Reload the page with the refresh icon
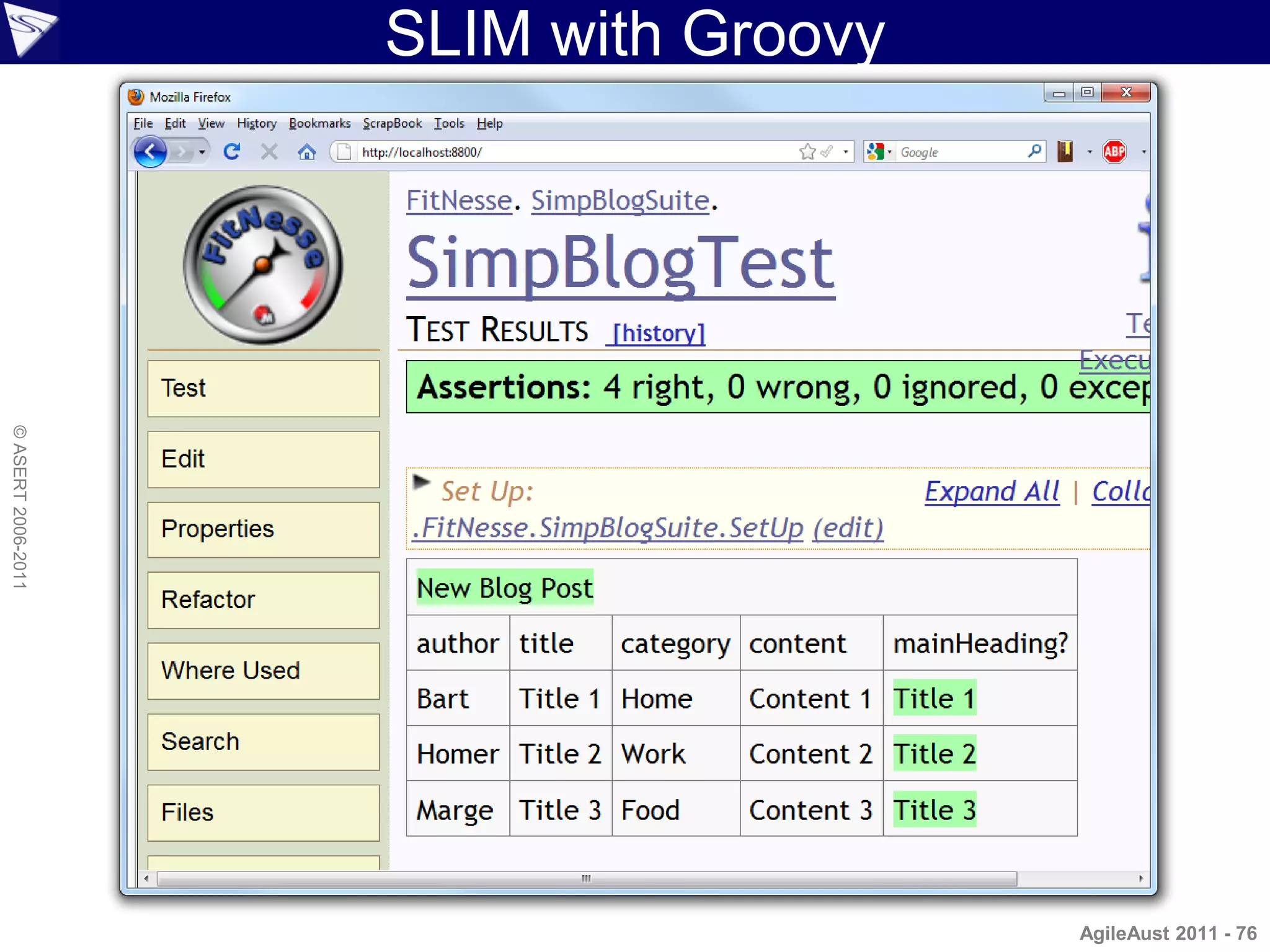The width and height of the screenshot is (1270, 952). coord(232,152)
